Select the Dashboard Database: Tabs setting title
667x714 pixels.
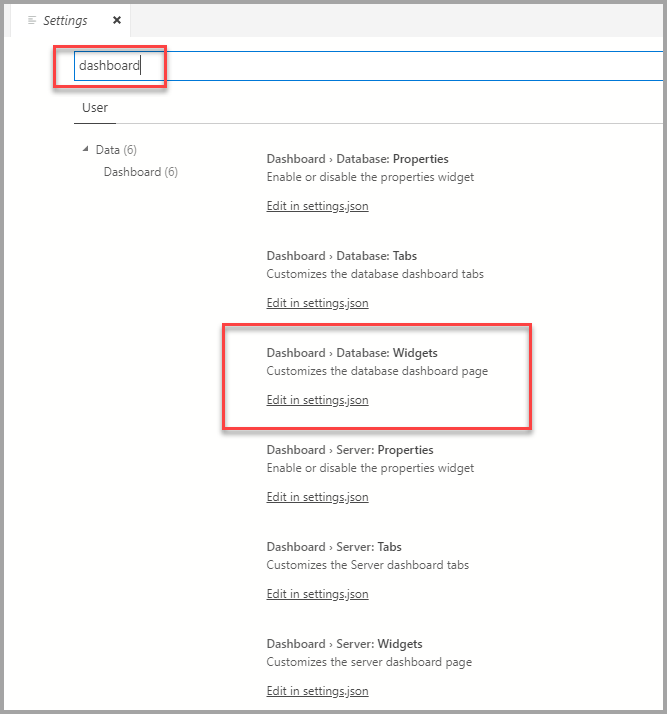tap(341, 256)
